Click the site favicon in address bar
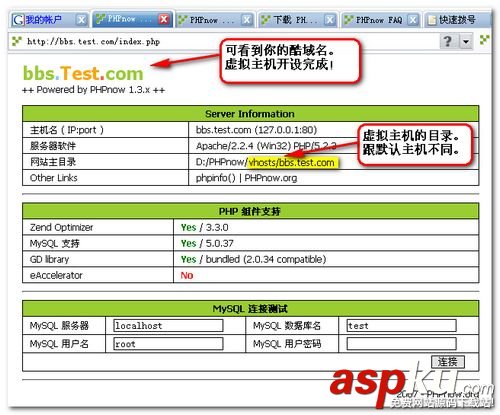Screen dimensions: 500x415 [17, 41]
